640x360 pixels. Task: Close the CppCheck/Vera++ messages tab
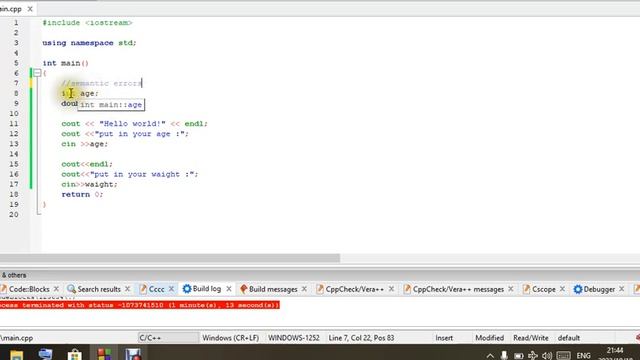[511, 289]
